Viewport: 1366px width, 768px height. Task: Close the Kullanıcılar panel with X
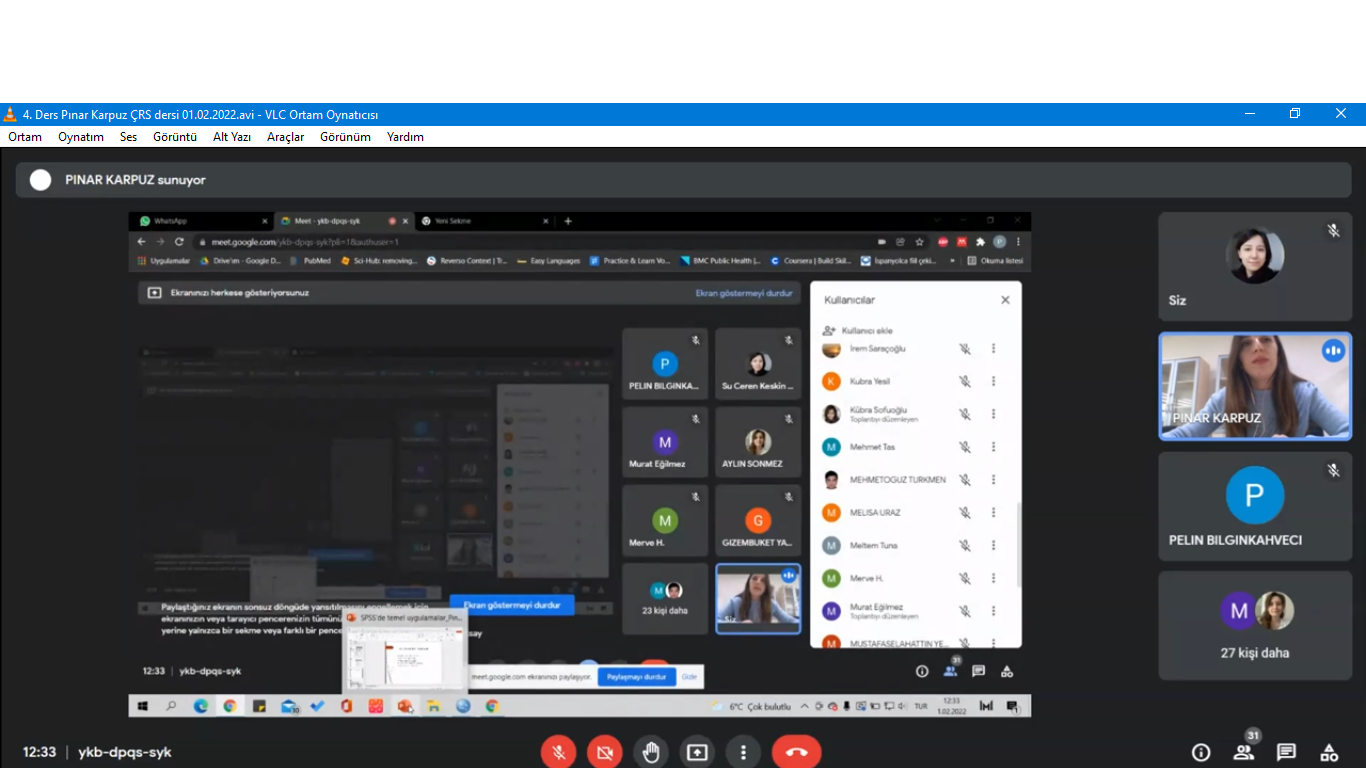1005,300
